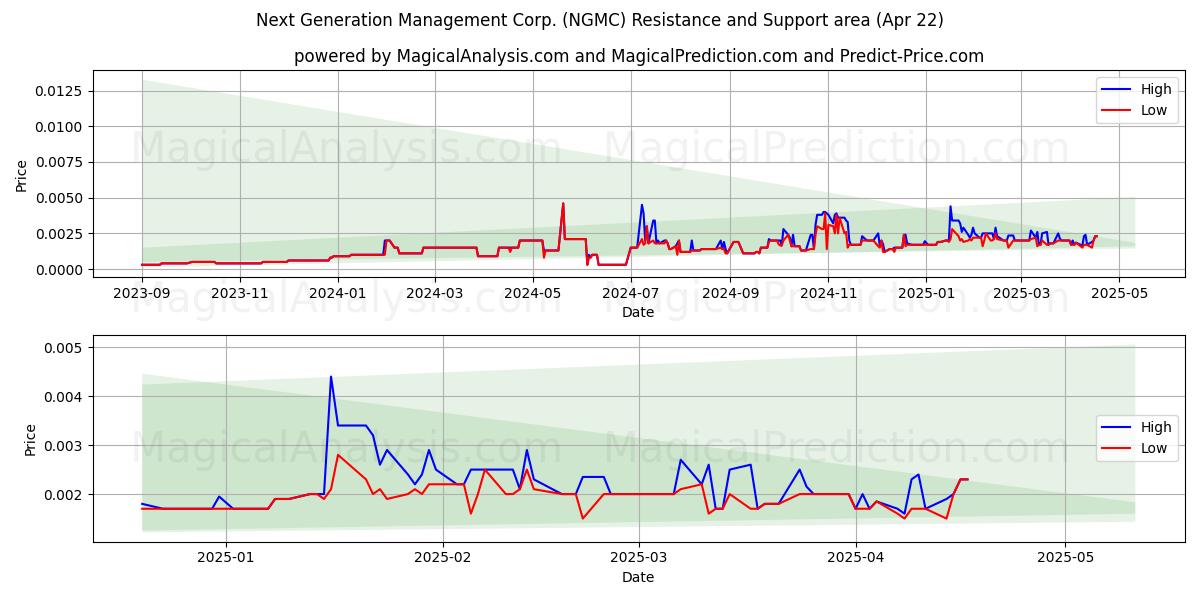Click the '2025-03' tick label in top chart

coord(1021,292)
